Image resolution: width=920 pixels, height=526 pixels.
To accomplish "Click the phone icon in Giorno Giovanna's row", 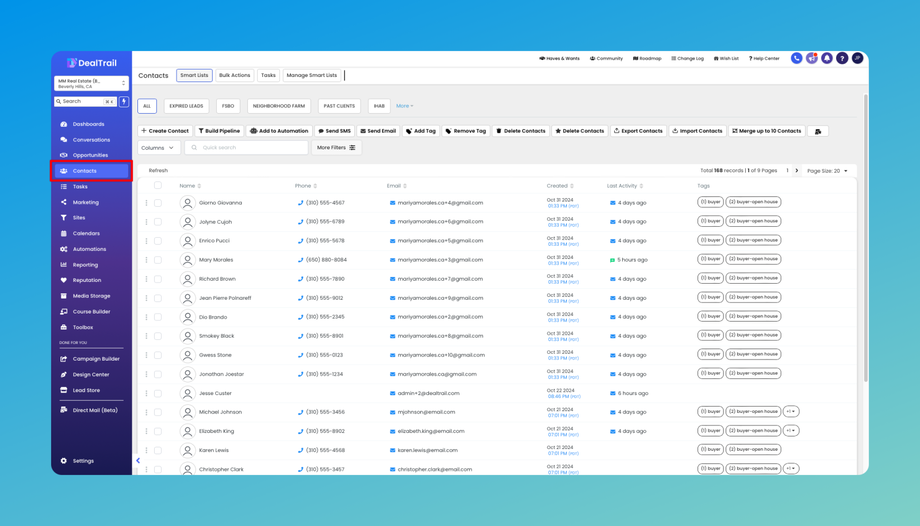I will 300,203.
